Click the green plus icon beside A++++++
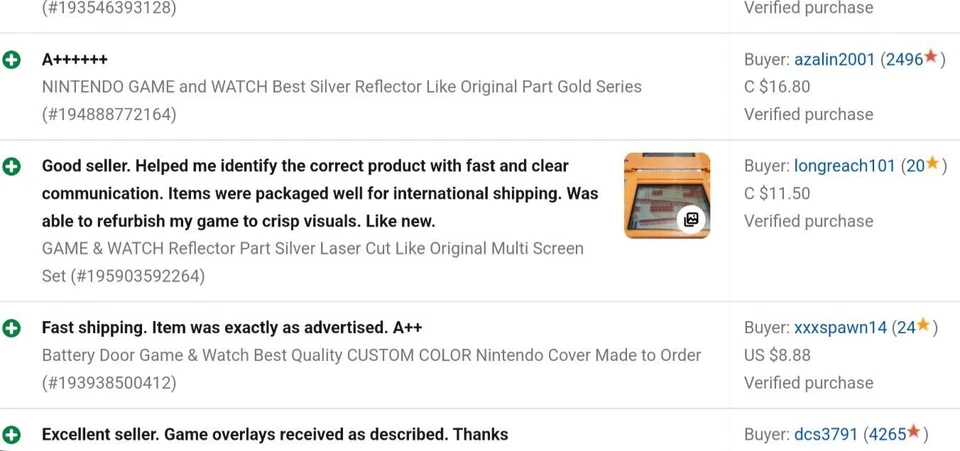The image size is (960, 451). (x=12, y=60)
